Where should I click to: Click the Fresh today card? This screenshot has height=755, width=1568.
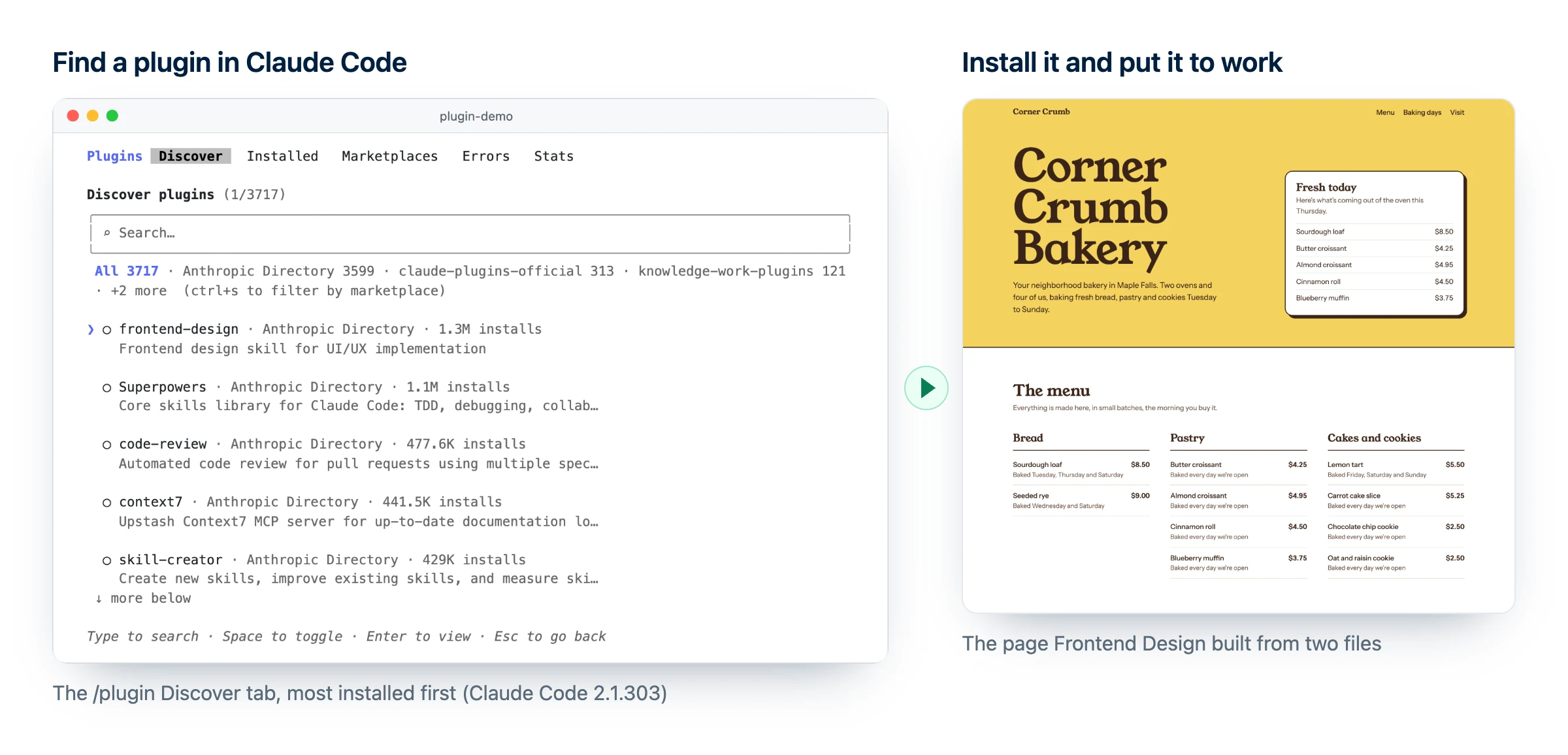coord(1375,244)
